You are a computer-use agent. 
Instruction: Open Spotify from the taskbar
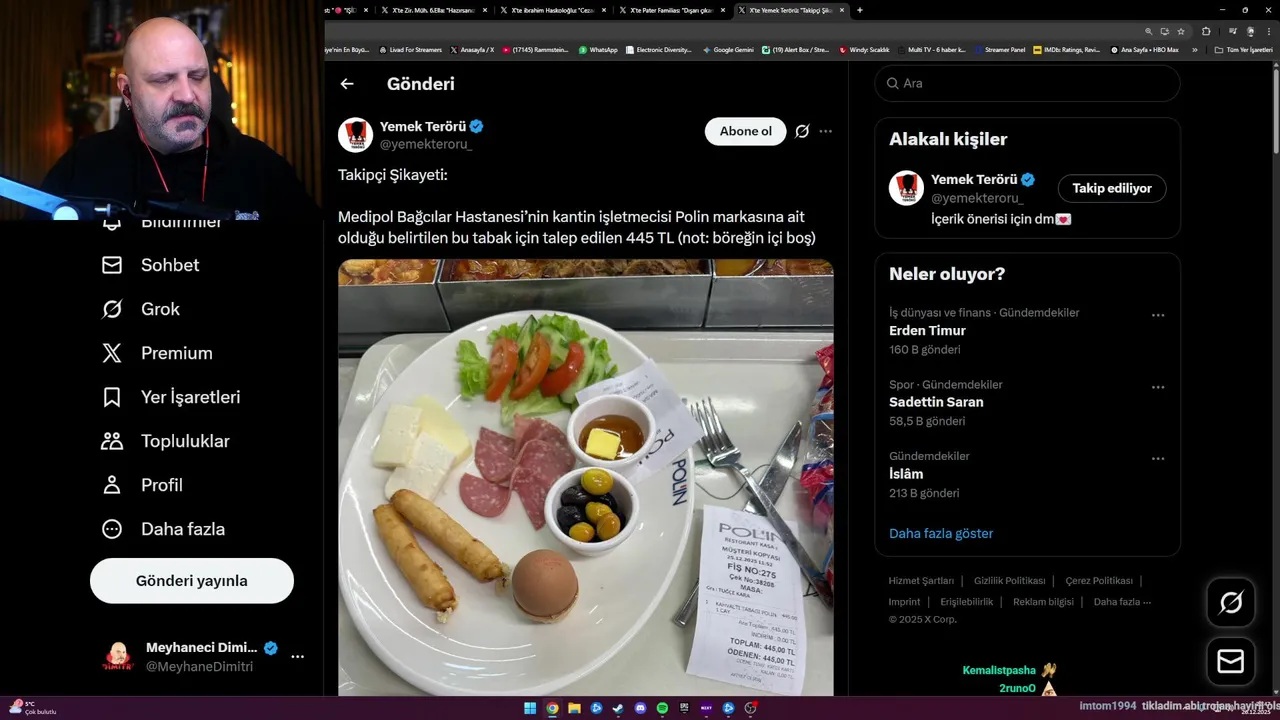click(662, 708)
